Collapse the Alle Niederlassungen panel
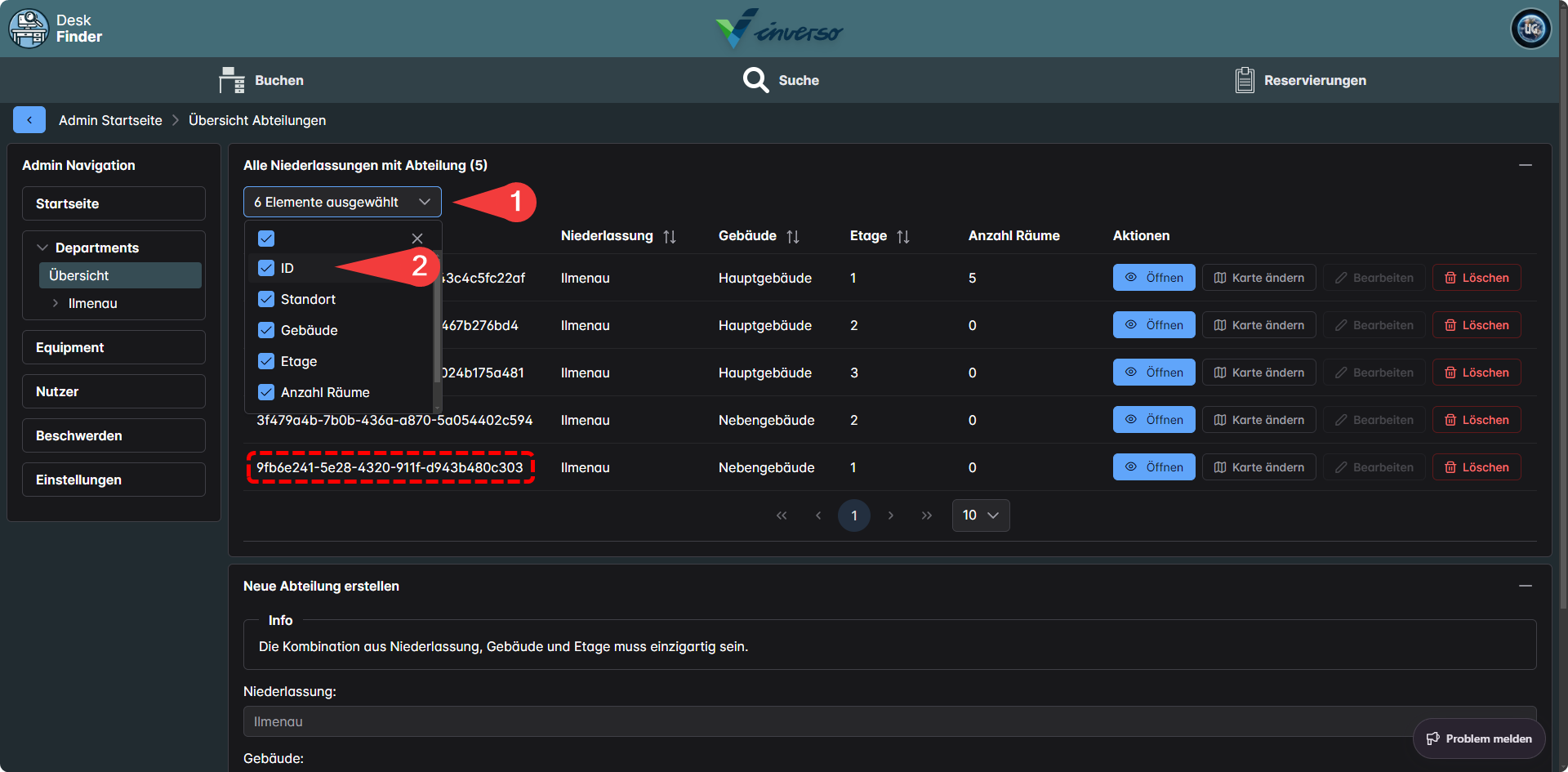The image size is (1568, 772). [1526, 165]
